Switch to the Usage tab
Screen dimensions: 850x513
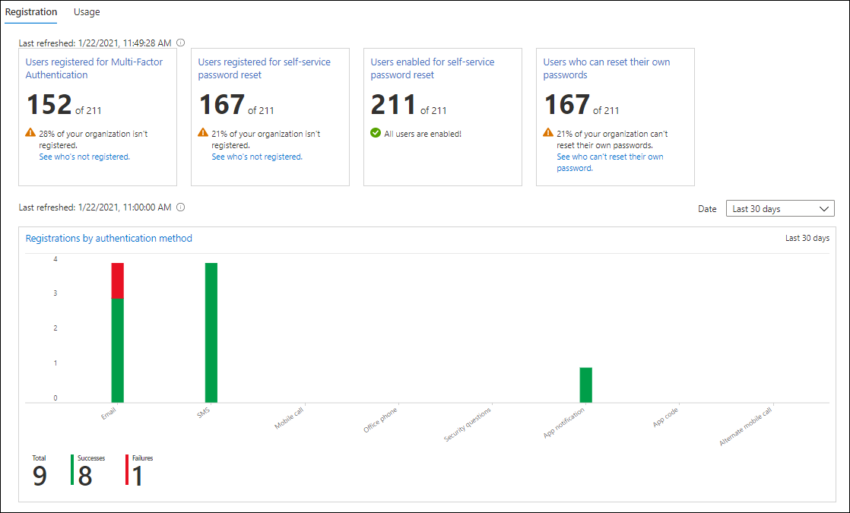coord(87,12)
